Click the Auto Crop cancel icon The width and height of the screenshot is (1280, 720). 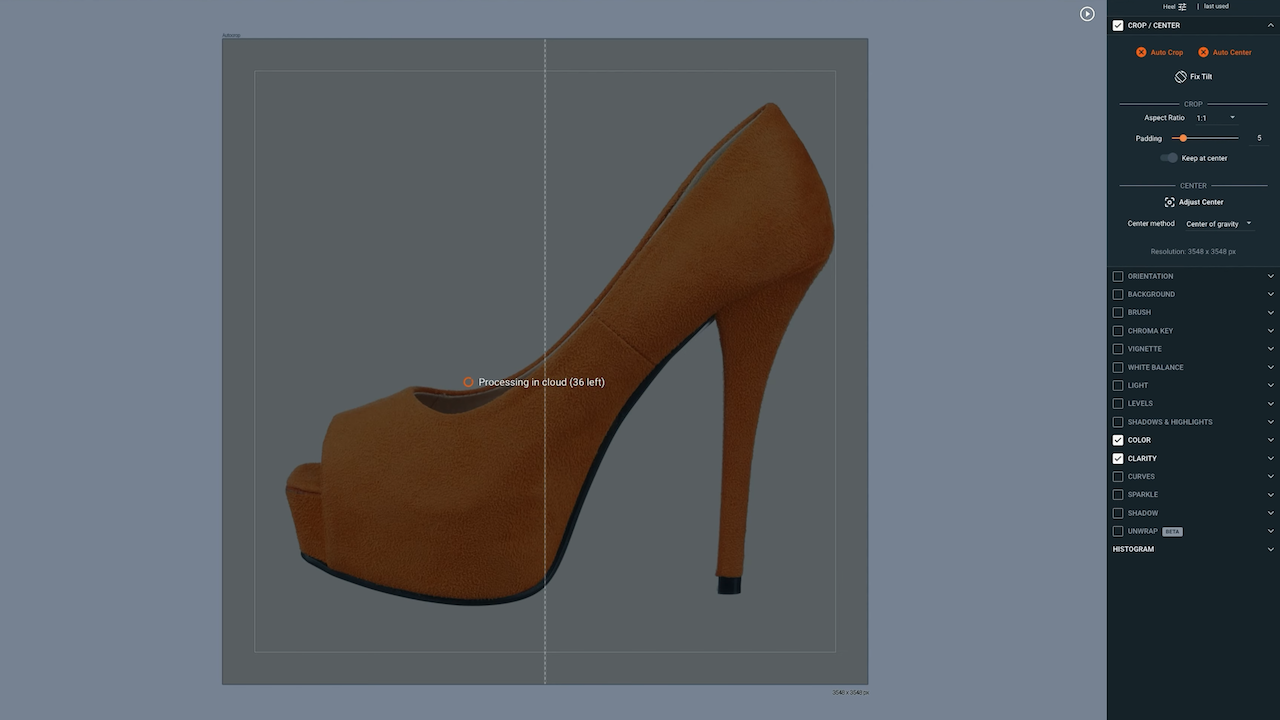click(x=1141, y=52)
